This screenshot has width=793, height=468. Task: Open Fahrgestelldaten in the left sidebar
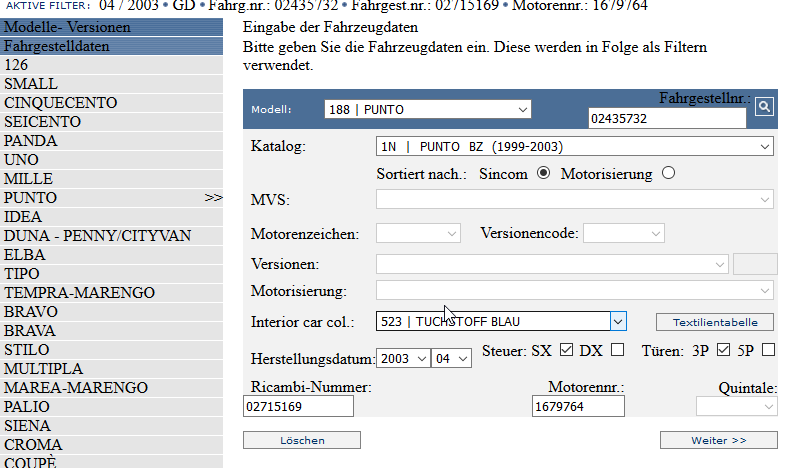pyautogui.click(x=57, y=46)
